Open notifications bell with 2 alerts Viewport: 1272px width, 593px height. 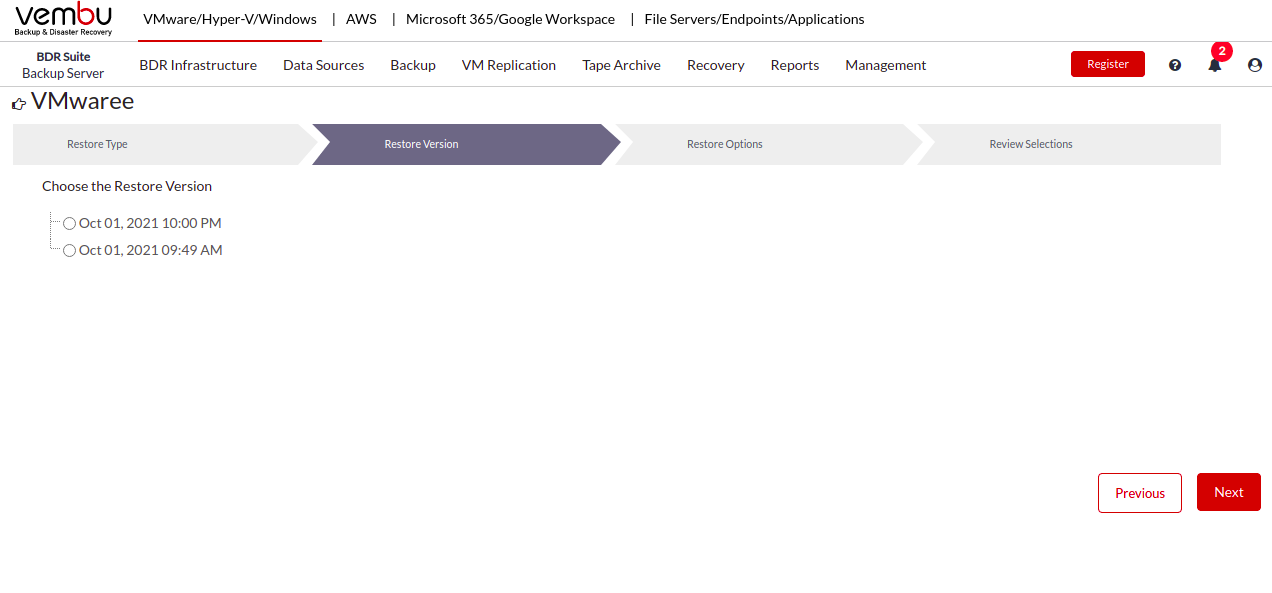(1215, 65)
